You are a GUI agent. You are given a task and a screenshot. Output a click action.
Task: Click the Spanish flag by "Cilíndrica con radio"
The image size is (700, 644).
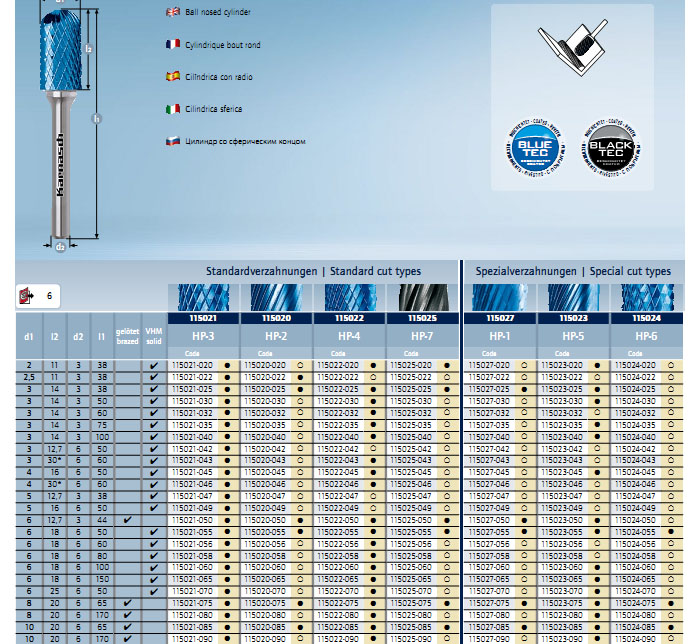[x=172, y=76]
